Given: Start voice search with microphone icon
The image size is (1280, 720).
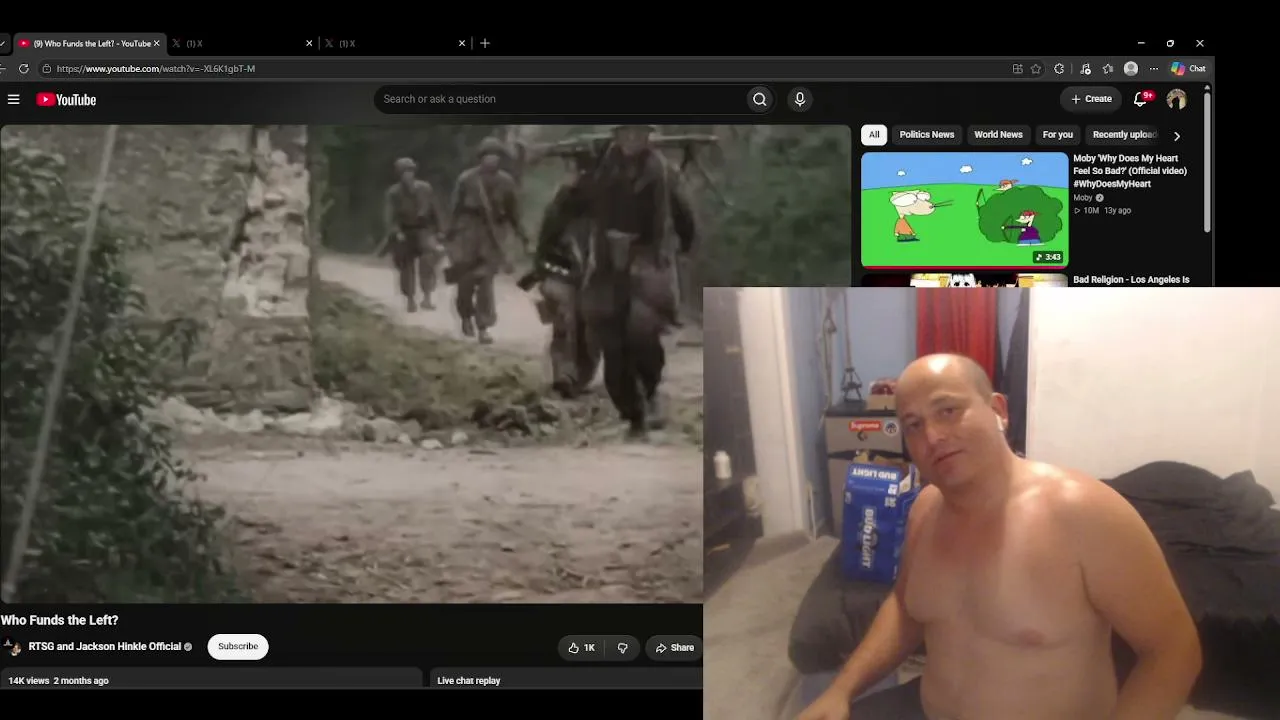Looking at the screenshot, I should [799, 99].
